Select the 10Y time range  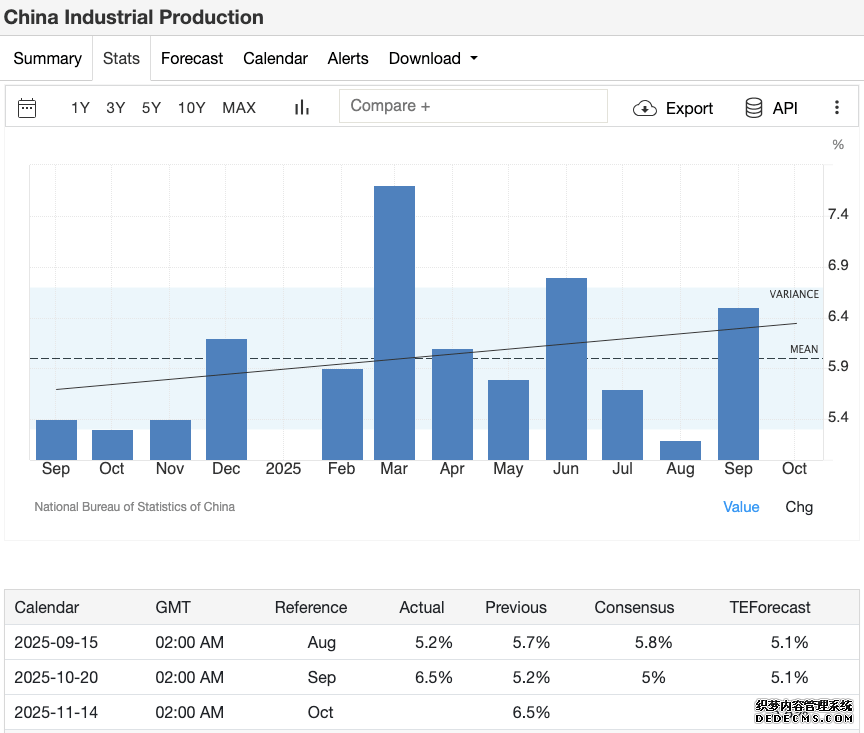[191, 107]
